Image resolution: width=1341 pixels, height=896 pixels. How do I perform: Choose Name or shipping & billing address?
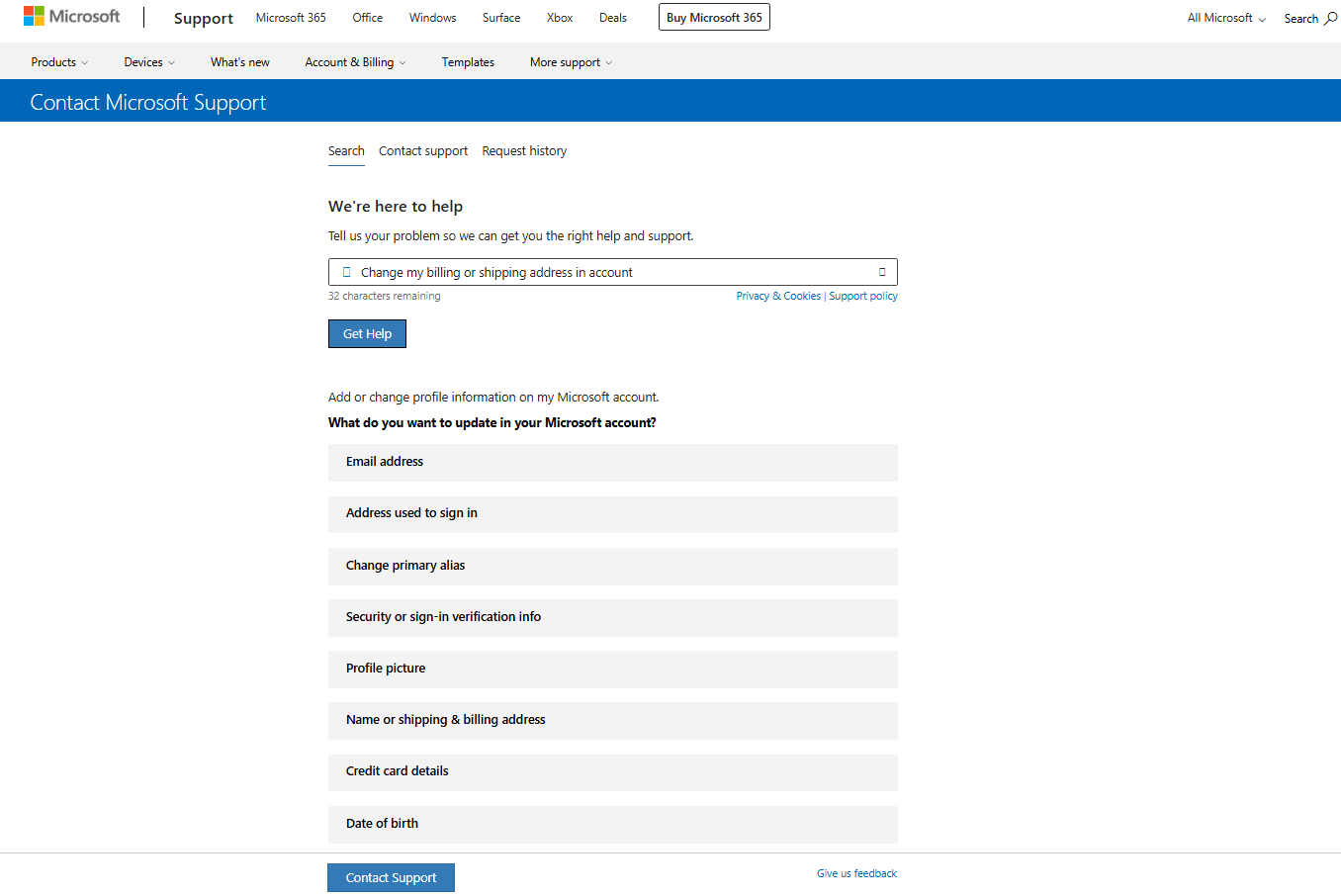pos(613,720)
